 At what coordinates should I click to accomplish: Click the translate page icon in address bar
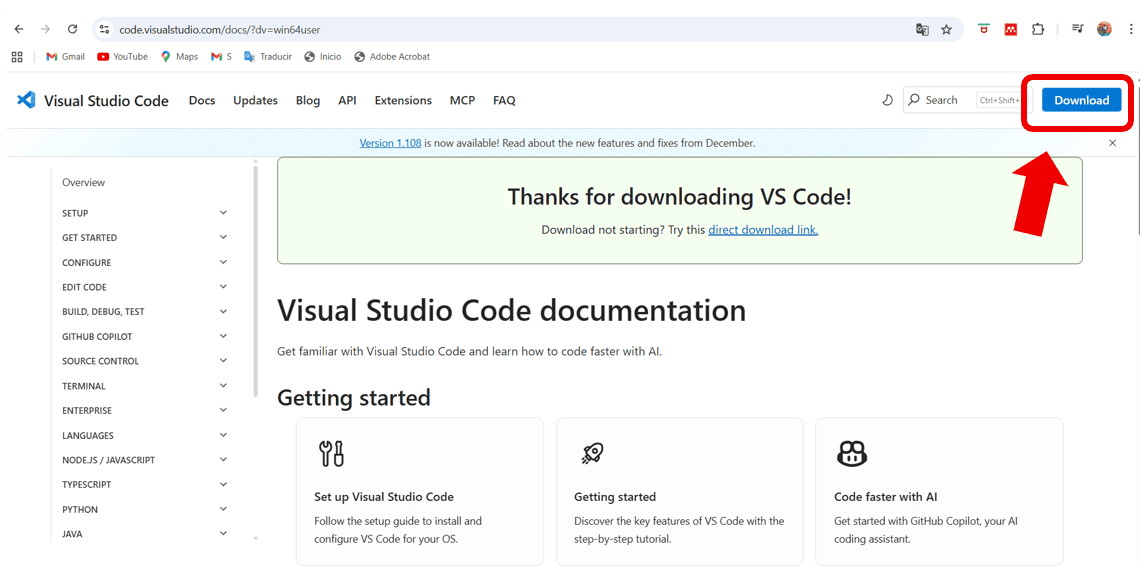922,29
